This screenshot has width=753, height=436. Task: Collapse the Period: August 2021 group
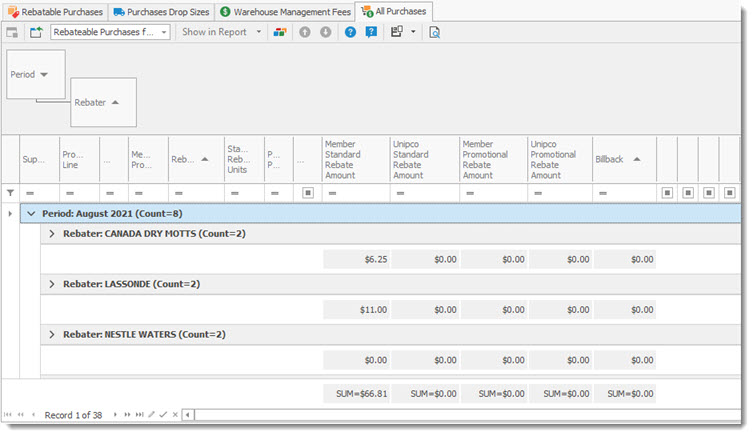tap(31, 213)
